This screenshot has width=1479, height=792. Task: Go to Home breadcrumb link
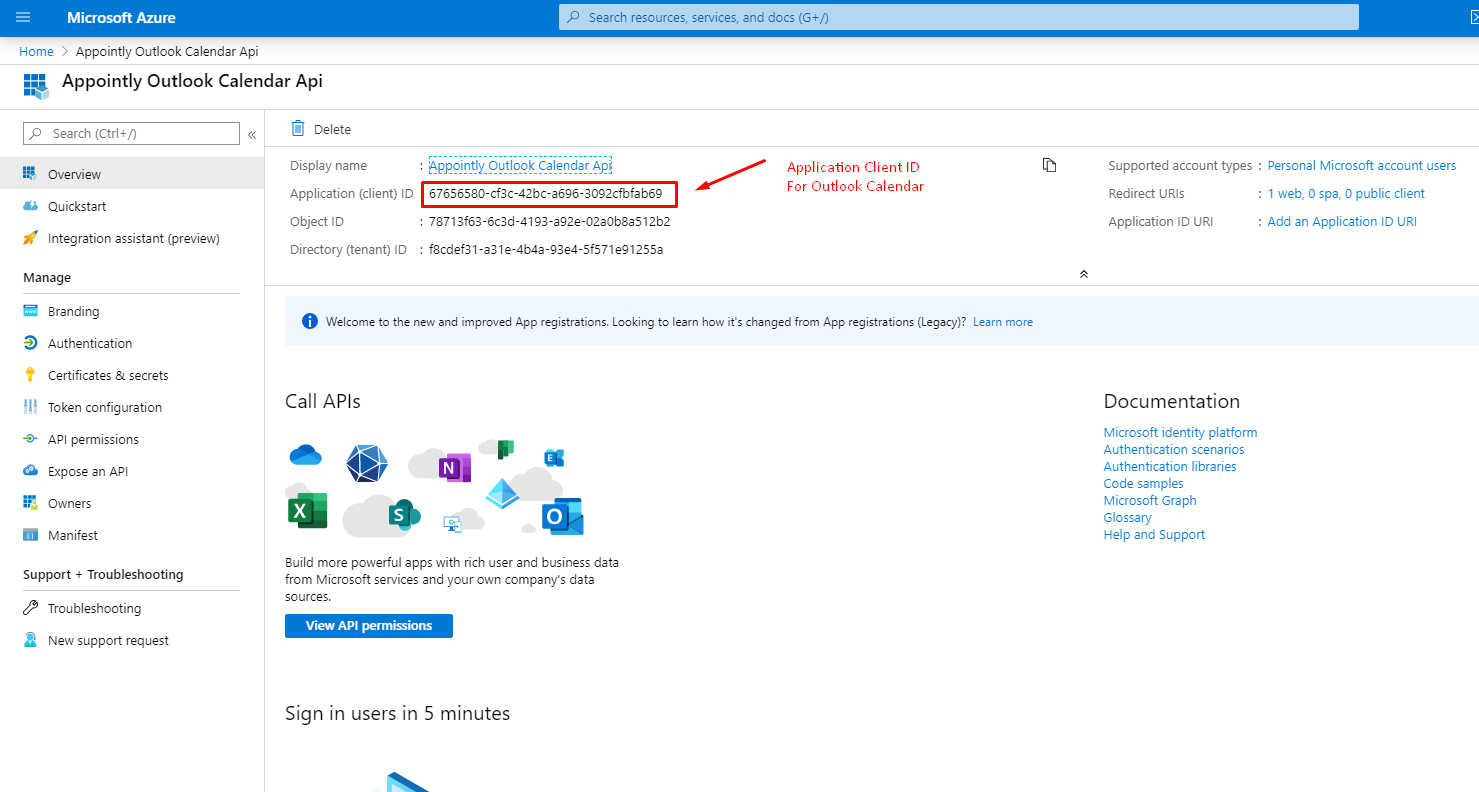coord(36,51)
